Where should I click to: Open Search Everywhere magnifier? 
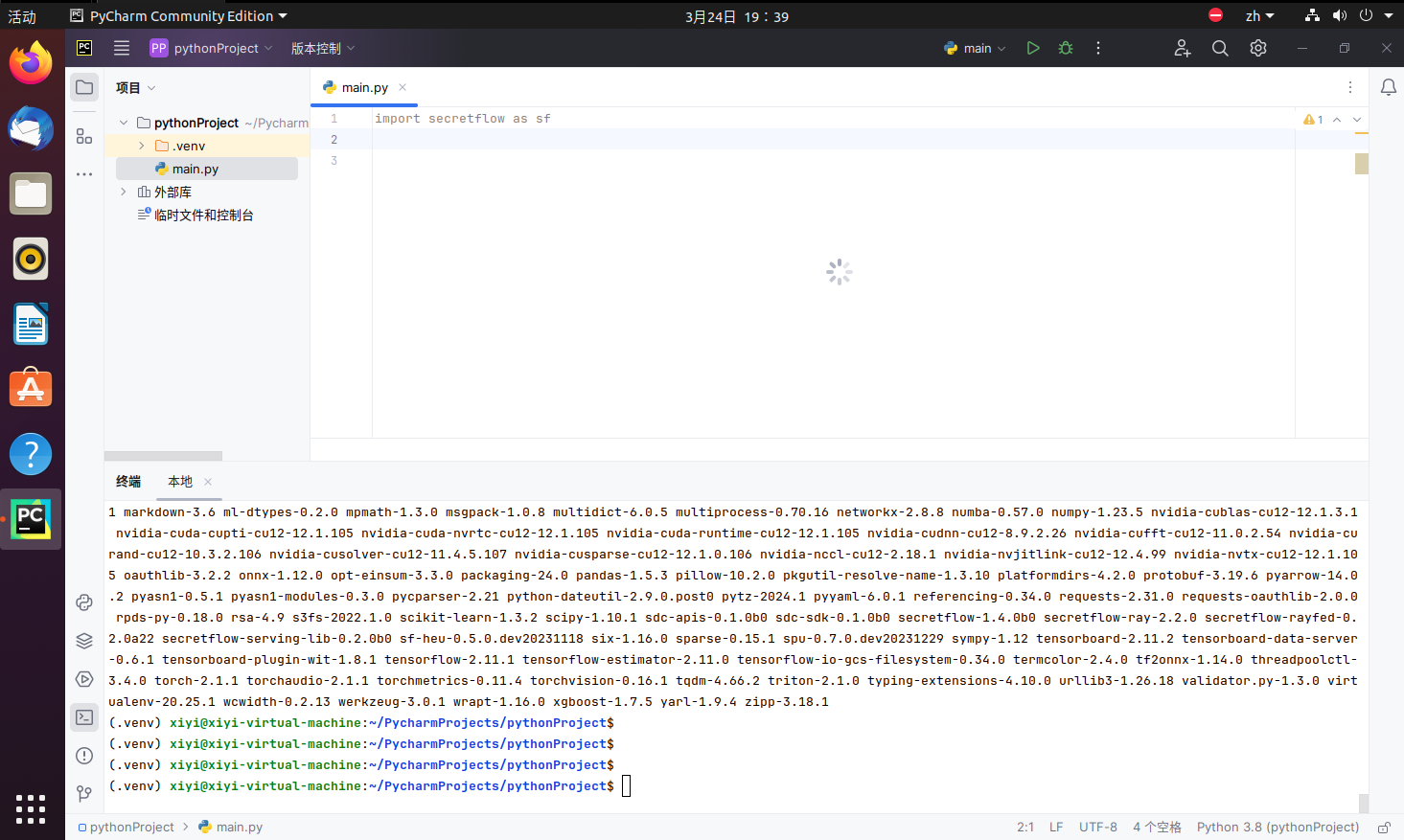coord(1219,48)
